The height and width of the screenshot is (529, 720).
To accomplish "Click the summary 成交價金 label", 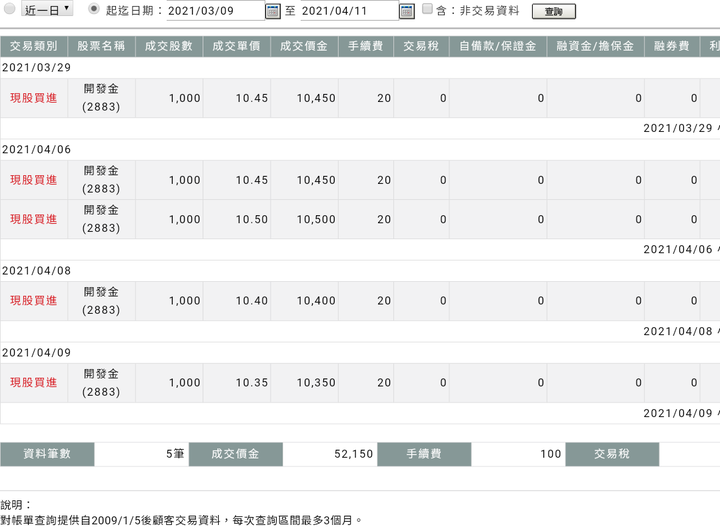I will 236,454.
